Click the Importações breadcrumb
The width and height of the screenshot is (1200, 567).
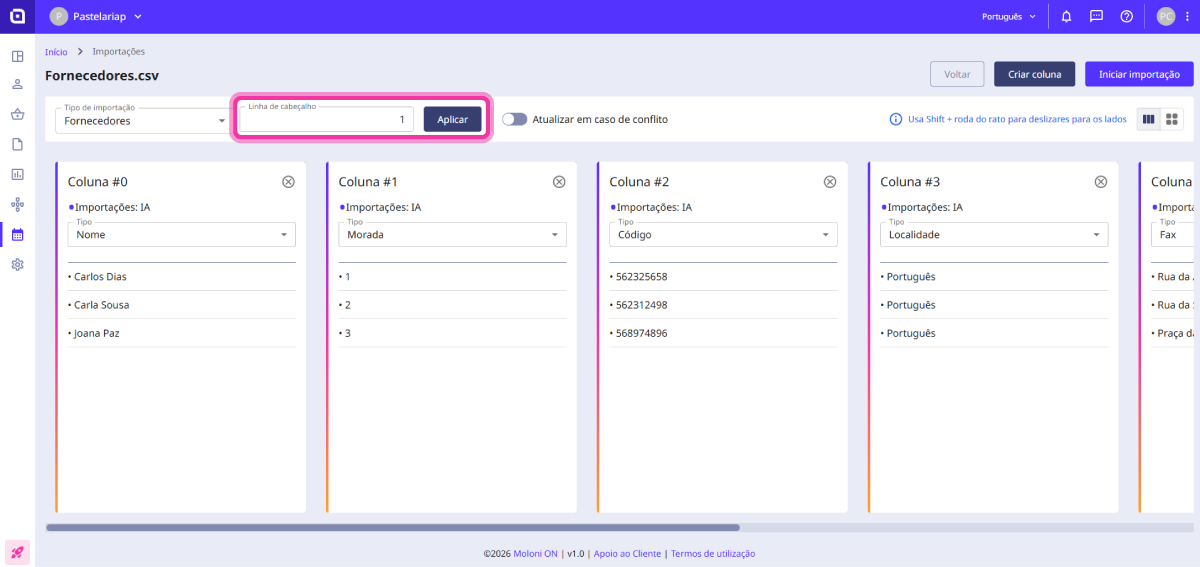tap(118, 51)
